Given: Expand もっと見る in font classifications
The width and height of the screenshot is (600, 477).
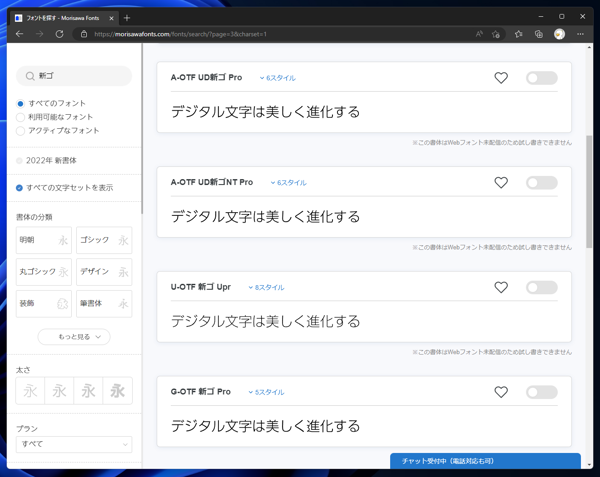Looking at the screenshot, I should pyautogui.click(x=74, y=337).
